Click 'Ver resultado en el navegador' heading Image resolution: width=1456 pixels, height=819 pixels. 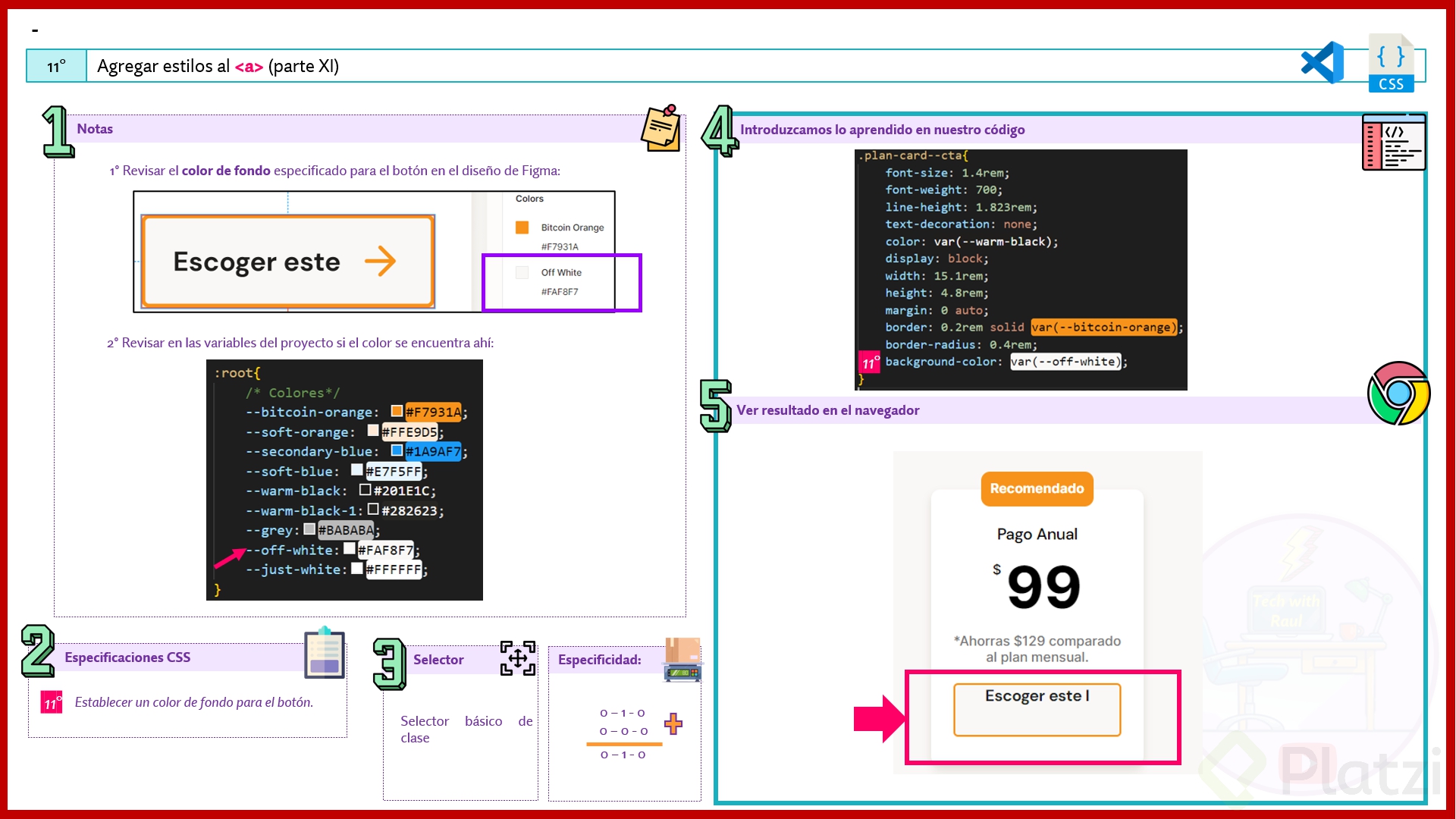tap(828, 410)
